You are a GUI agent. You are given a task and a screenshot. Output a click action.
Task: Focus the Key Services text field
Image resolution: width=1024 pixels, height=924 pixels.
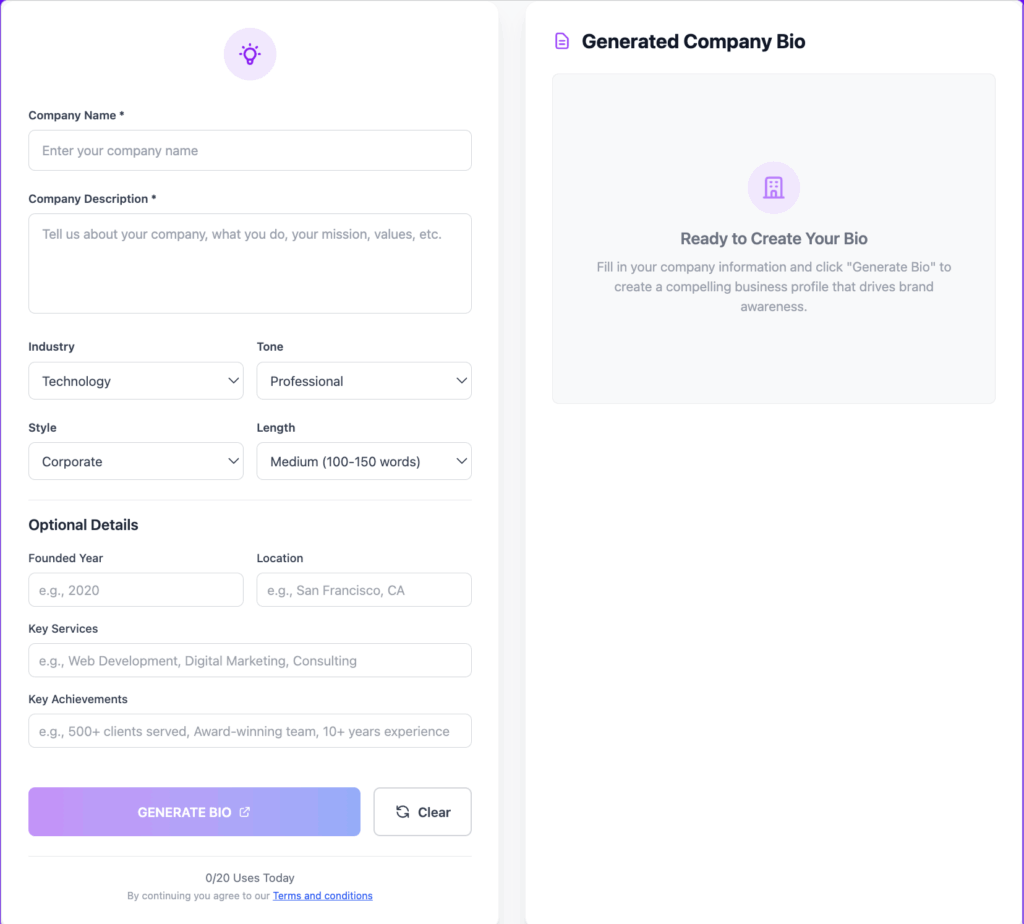pyautogui.click(x=250, y=661)
